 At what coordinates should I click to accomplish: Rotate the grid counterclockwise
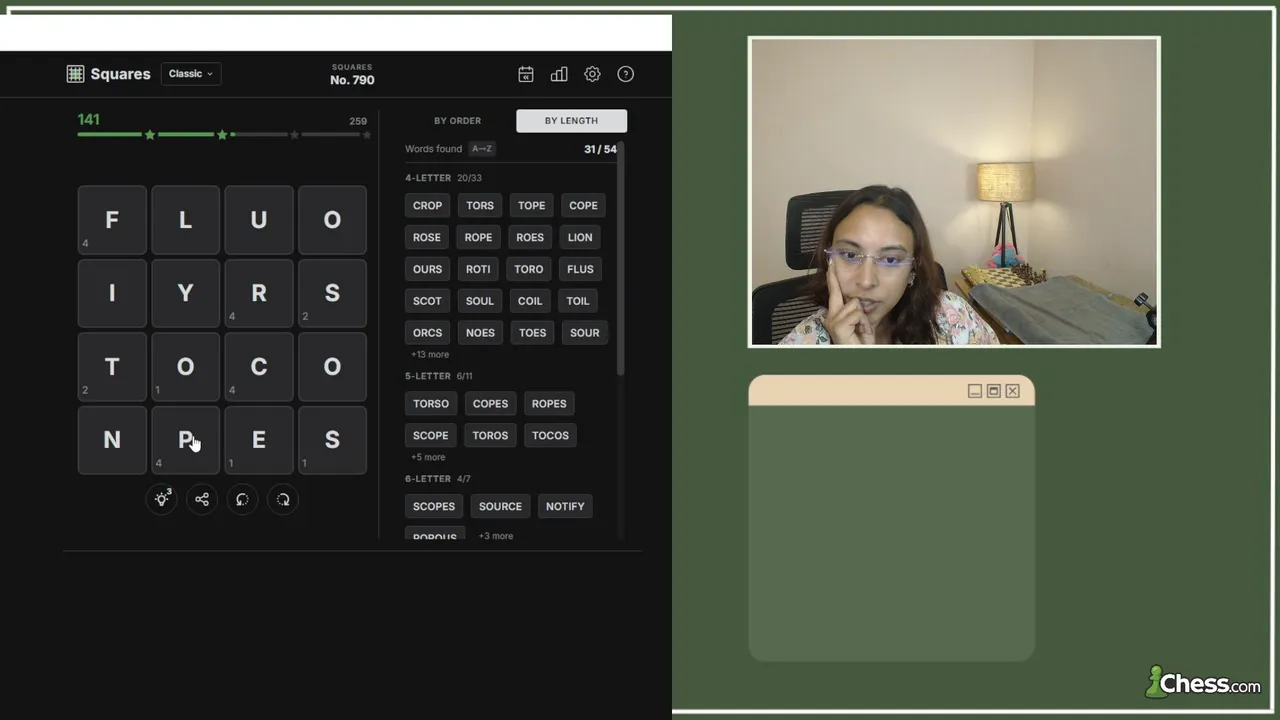click(242, 499)
